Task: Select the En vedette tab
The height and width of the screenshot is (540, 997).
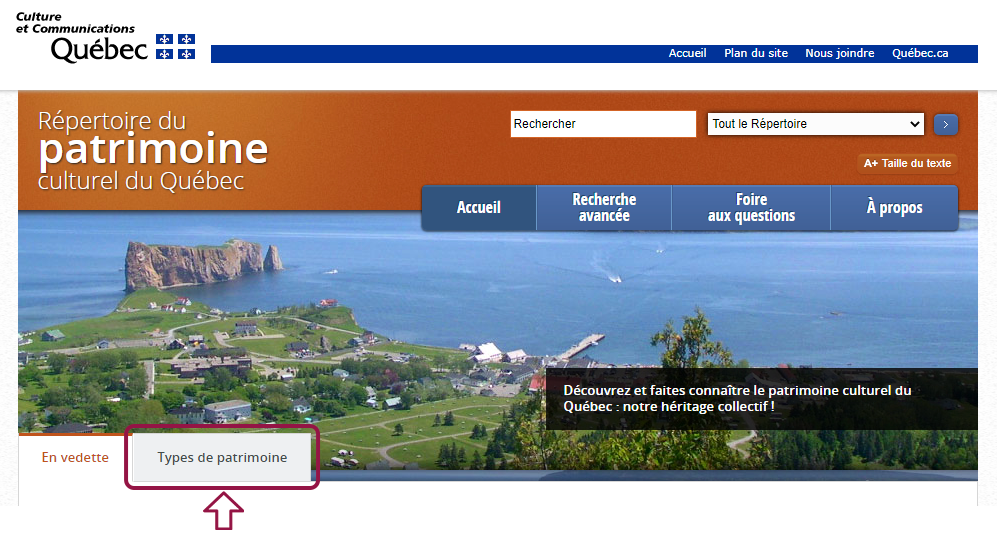Action: click(75, 458)
